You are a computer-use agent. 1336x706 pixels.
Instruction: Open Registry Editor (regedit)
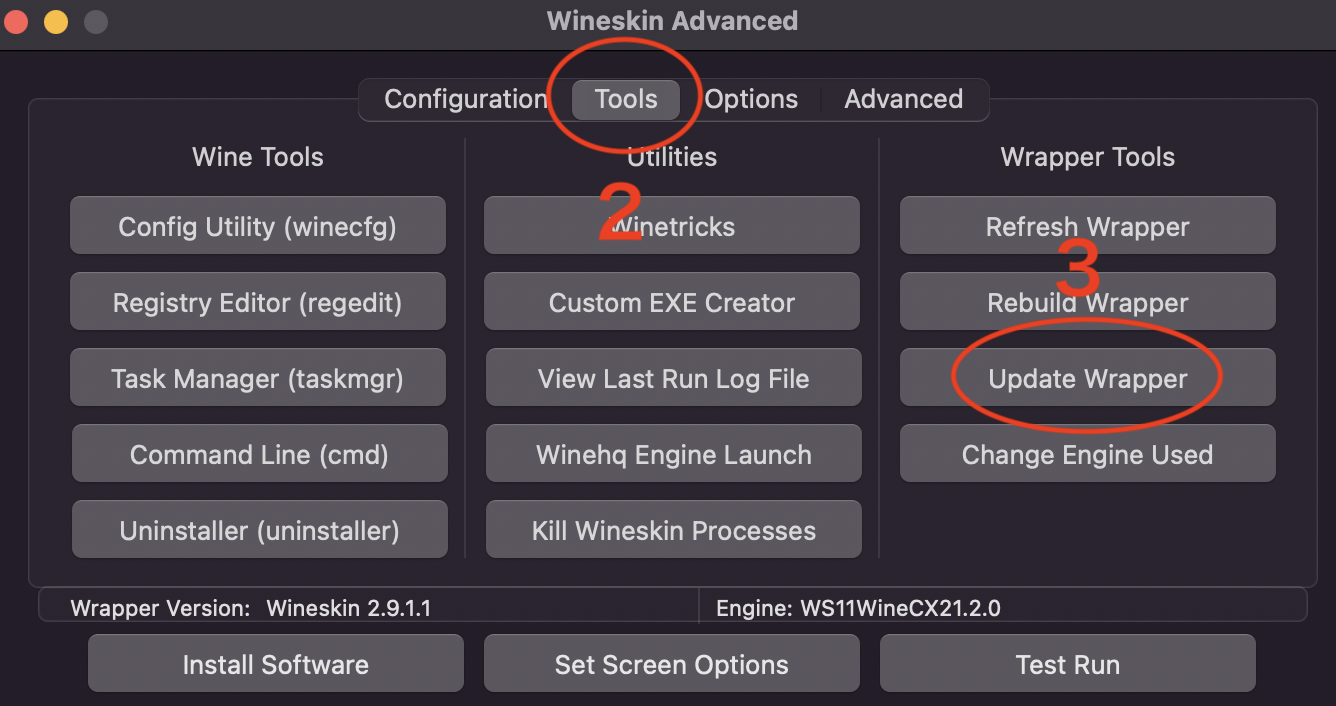(x=258, y=302)
